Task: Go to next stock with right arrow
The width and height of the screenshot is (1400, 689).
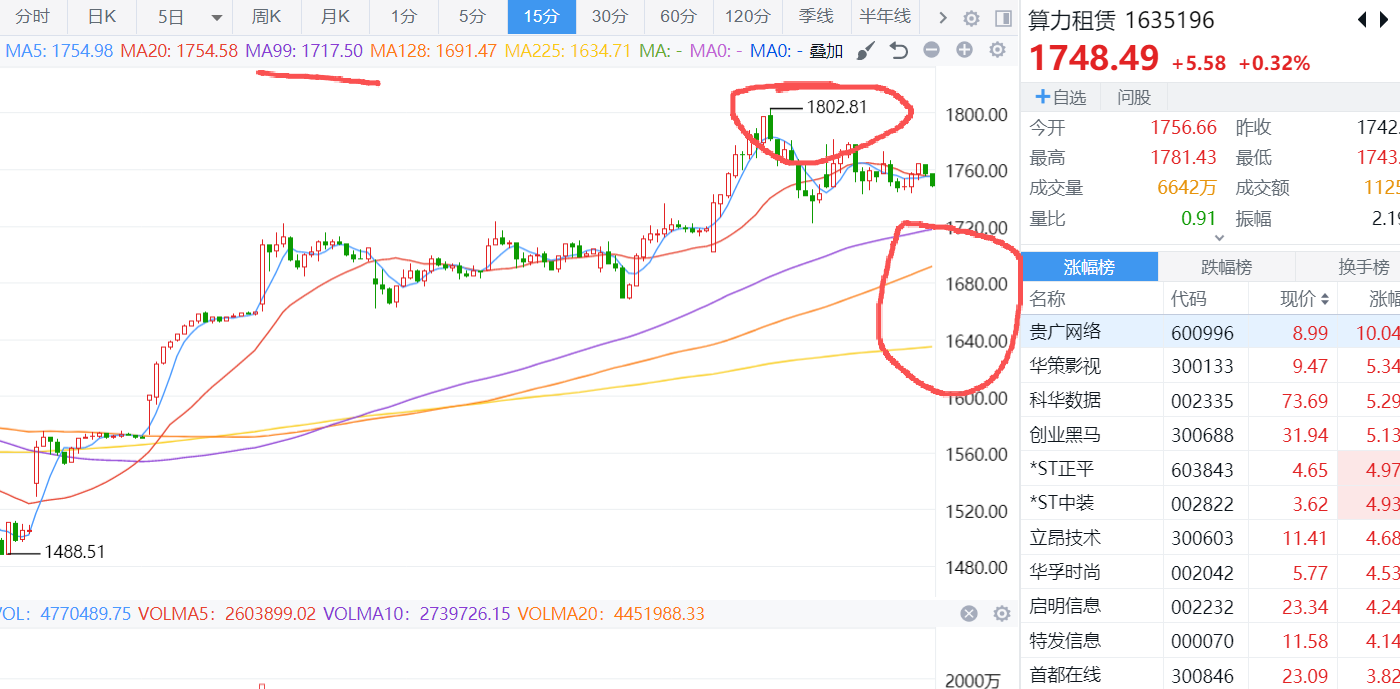Action: point(1387,20)
